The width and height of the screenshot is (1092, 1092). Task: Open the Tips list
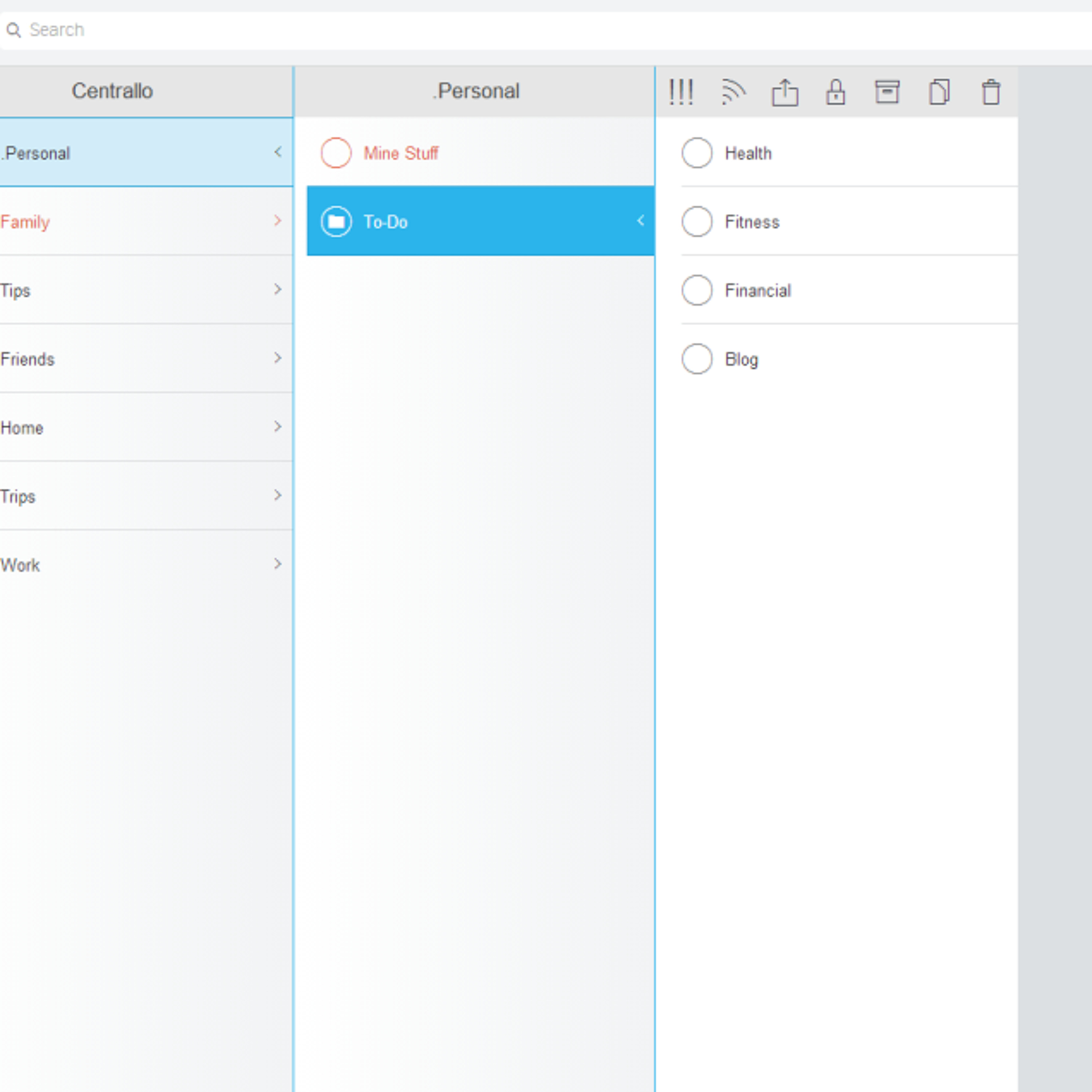point(146,290)
